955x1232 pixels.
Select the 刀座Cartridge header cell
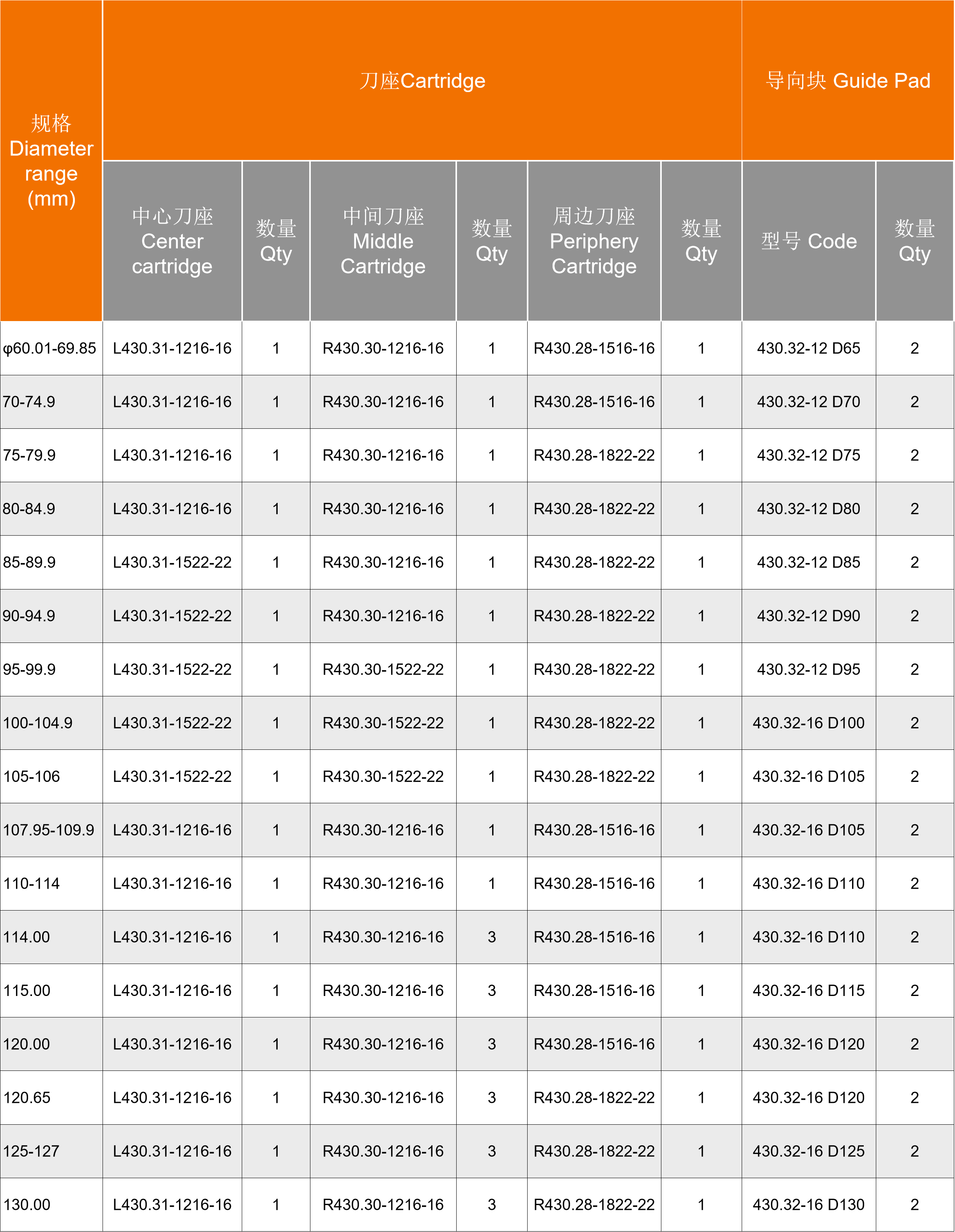(422, 81)
